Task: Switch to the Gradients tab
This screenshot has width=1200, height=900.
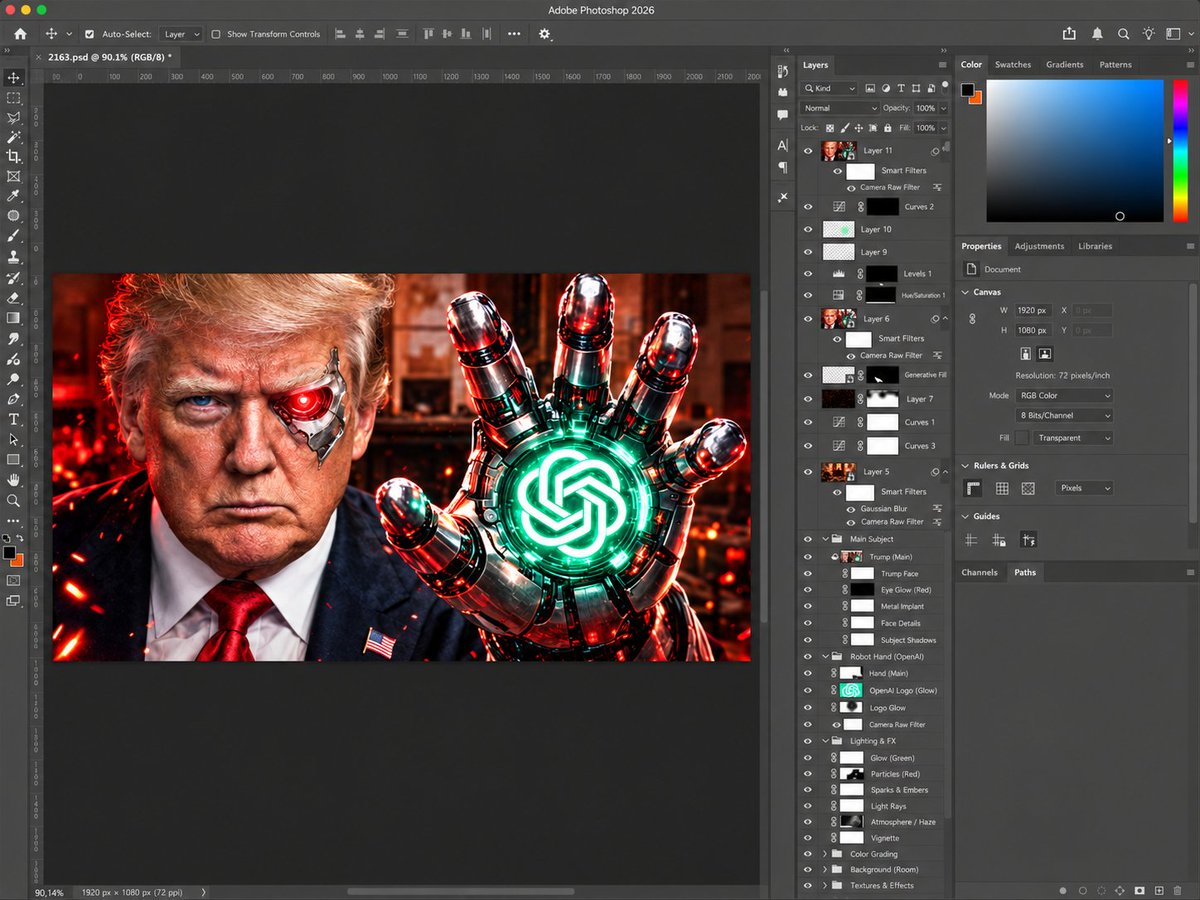Action: coord(1065,64)
